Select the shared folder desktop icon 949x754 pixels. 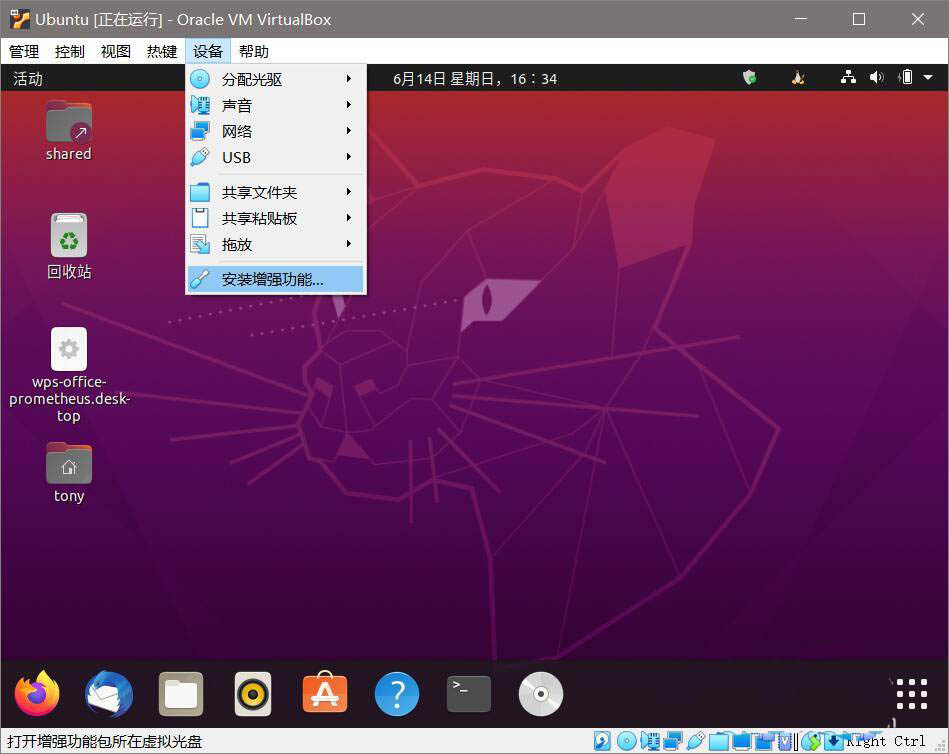click(x=68, y=131)
